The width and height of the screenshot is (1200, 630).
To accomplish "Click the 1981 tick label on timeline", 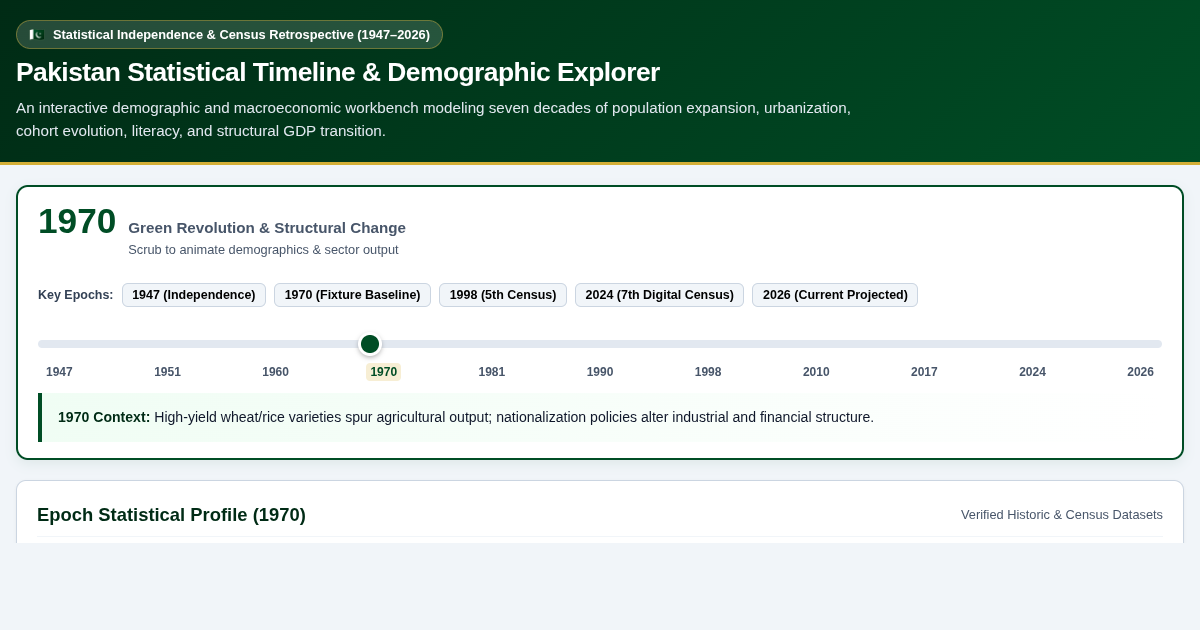I will (492, 372).
